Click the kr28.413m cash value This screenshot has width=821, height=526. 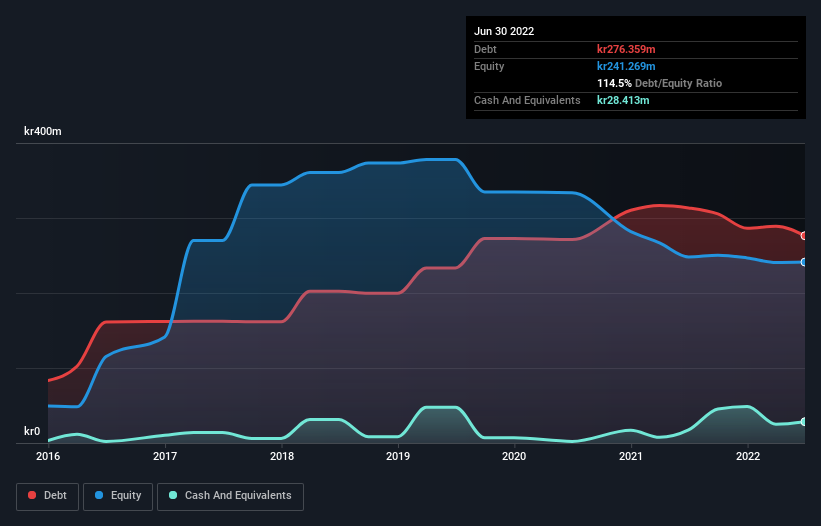click(623, 100)
